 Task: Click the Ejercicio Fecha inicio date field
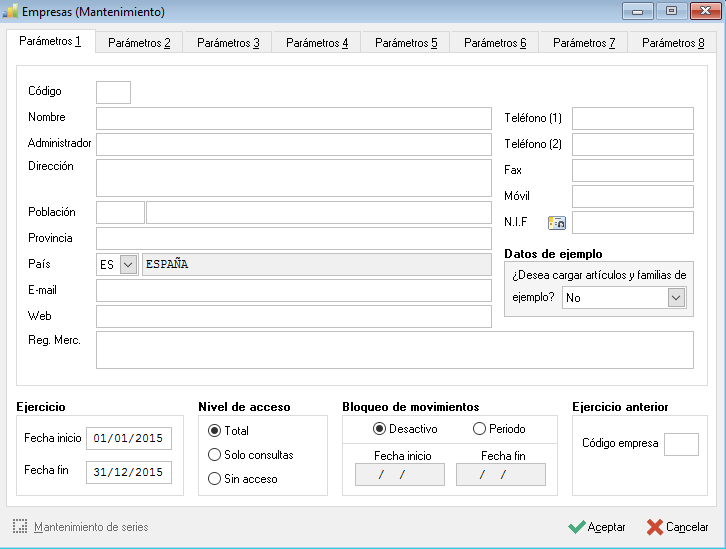click(x=129, y=438)
